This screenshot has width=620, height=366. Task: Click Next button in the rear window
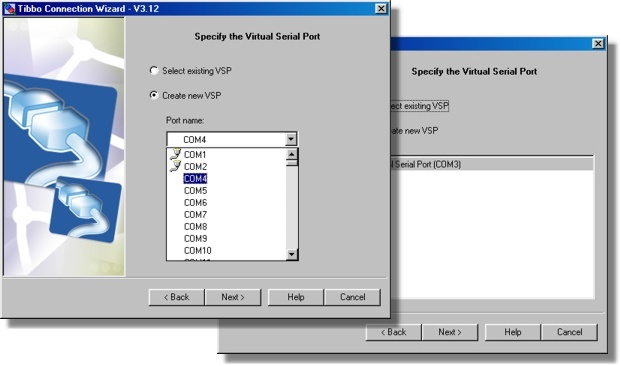(x=450, y=332)
